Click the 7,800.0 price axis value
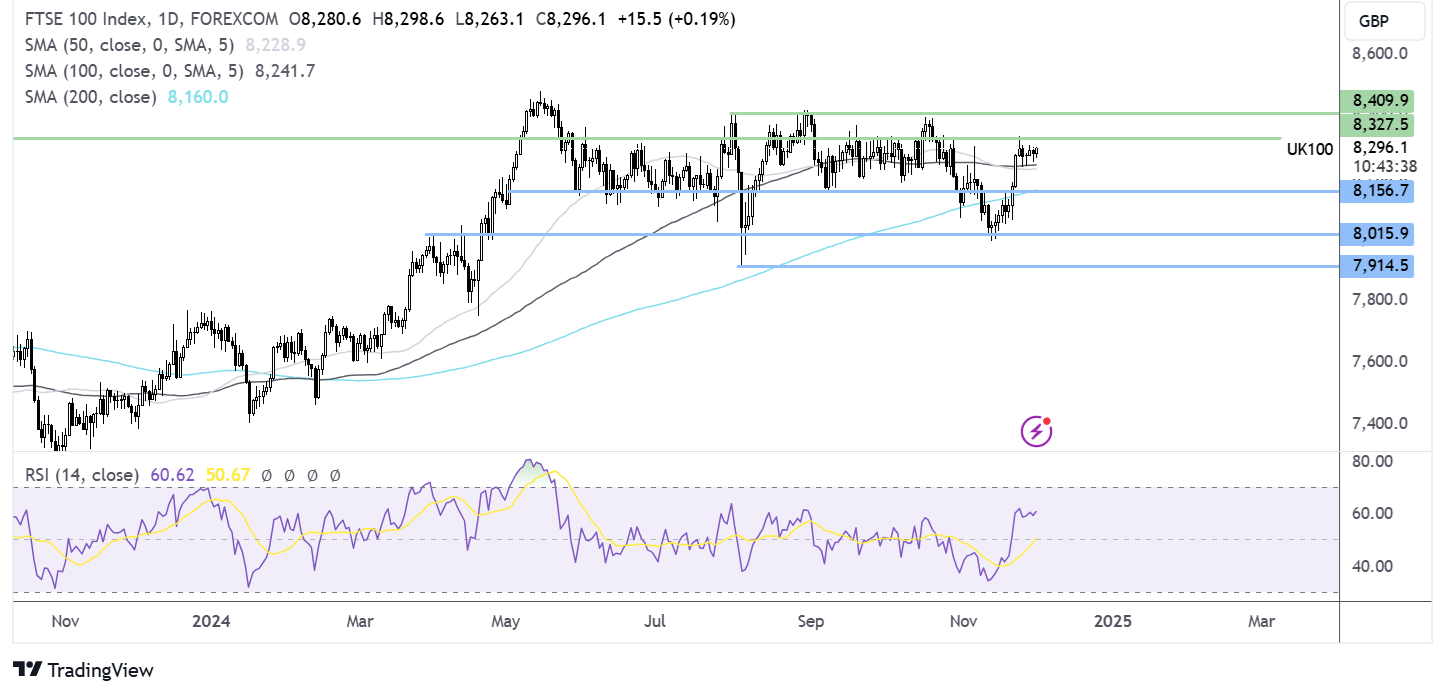Image resolution: width=1447 pixels, height=696 pixels. pyautogui.click(x=1380, y=299)
